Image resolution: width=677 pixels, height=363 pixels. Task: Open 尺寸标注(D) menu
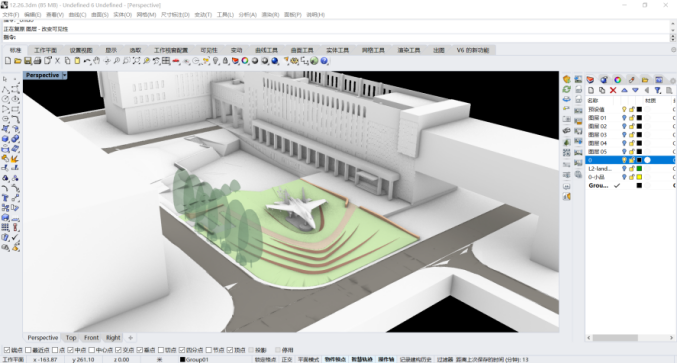point(175,15)
